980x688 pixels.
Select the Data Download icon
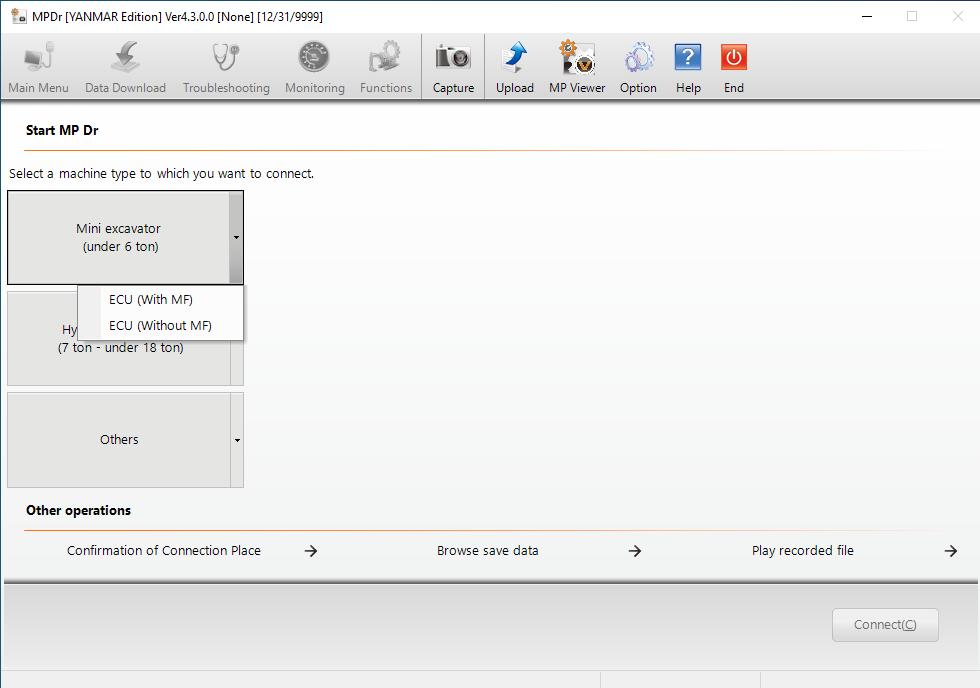[124, 62]
